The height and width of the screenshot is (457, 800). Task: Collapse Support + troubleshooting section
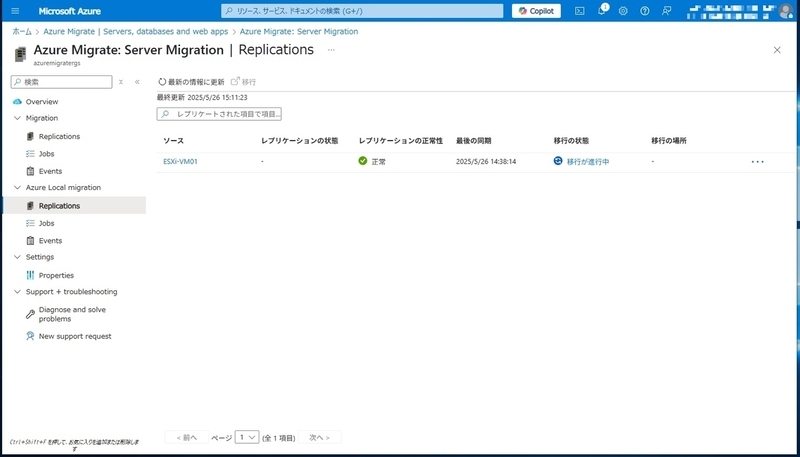(x=17, y=291)
